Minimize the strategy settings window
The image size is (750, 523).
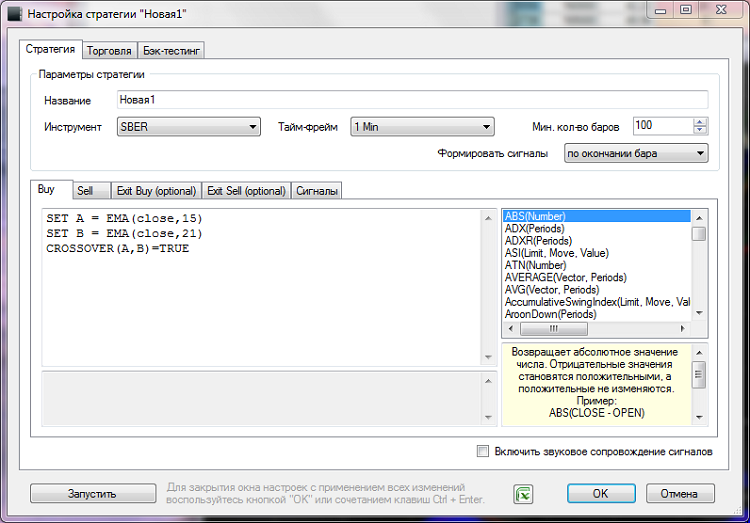pyautogui.click(x=661, y=10)
